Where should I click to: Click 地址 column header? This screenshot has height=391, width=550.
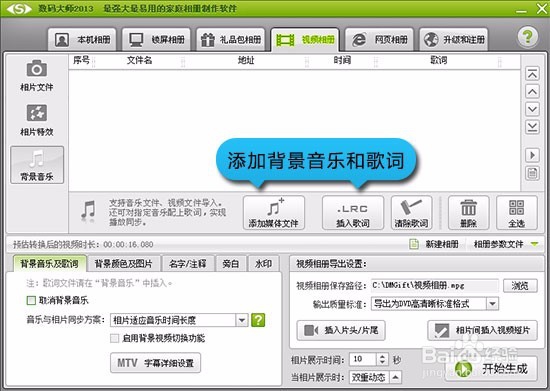246,61
